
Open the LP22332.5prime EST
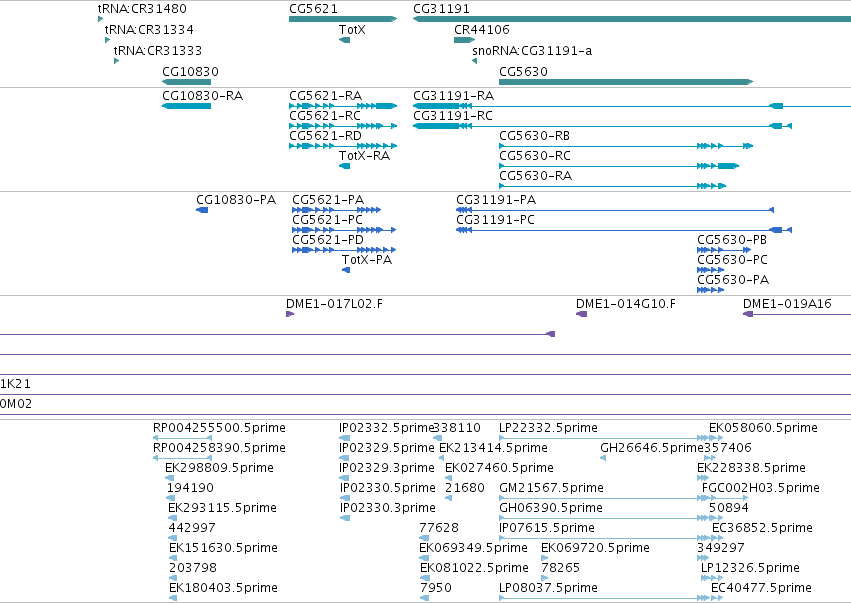(x=611, y=438)
